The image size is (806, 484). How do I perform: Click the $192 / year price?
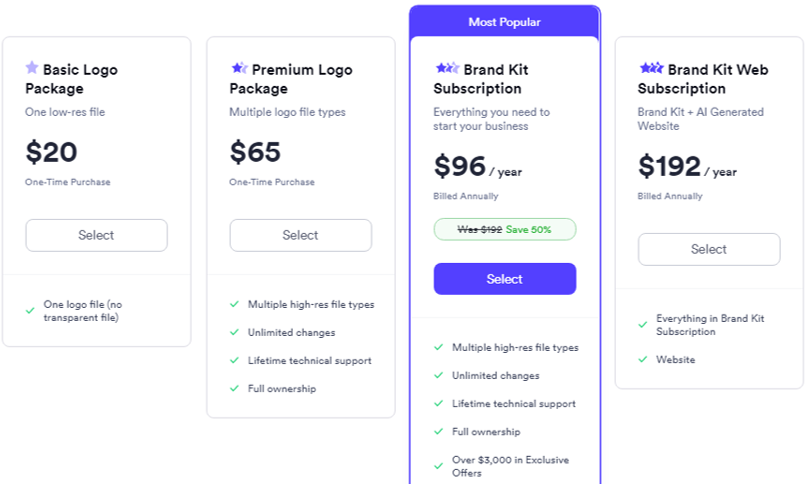(x=687, y=166)
